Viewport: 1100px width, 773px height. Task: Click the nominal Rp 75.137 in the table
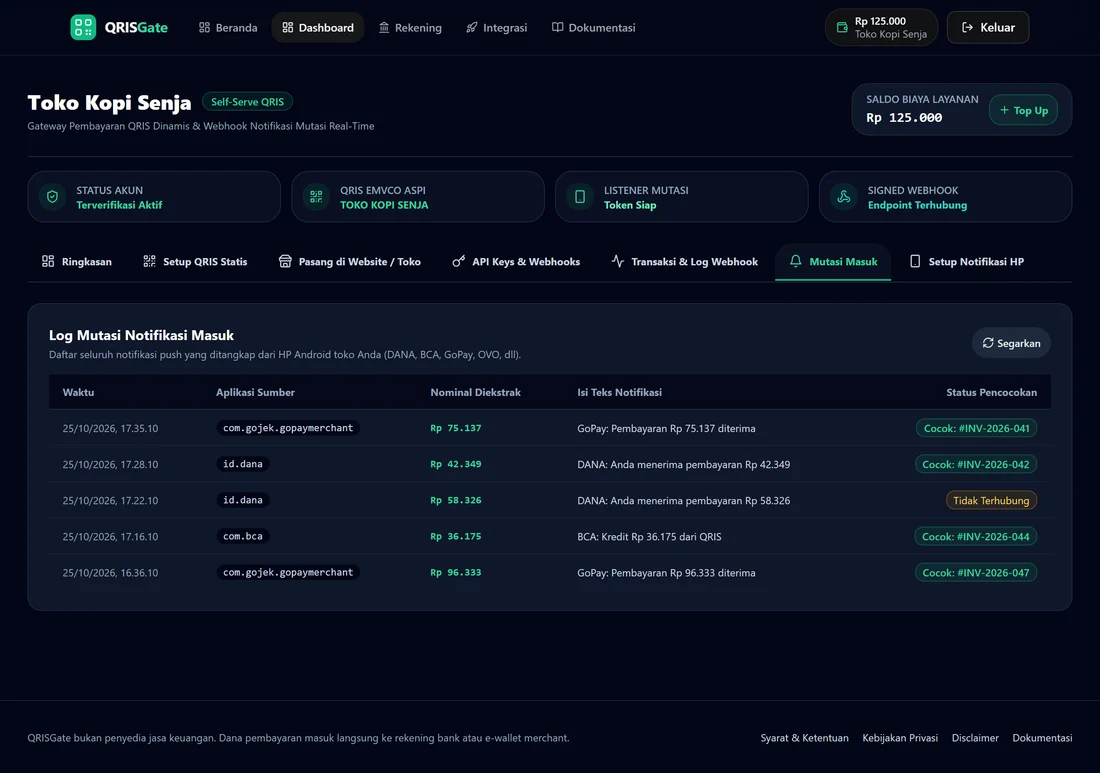456,428
